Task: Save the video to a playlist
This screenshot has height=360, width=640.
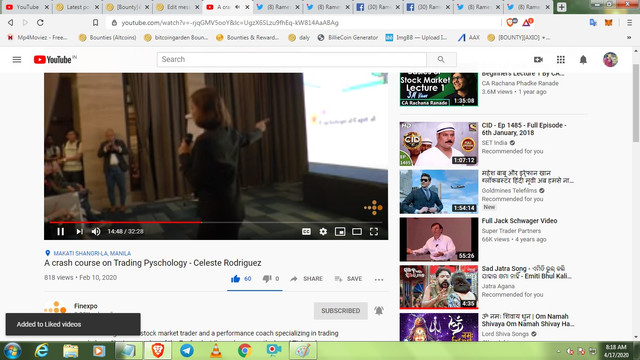Action: point(348,279)
